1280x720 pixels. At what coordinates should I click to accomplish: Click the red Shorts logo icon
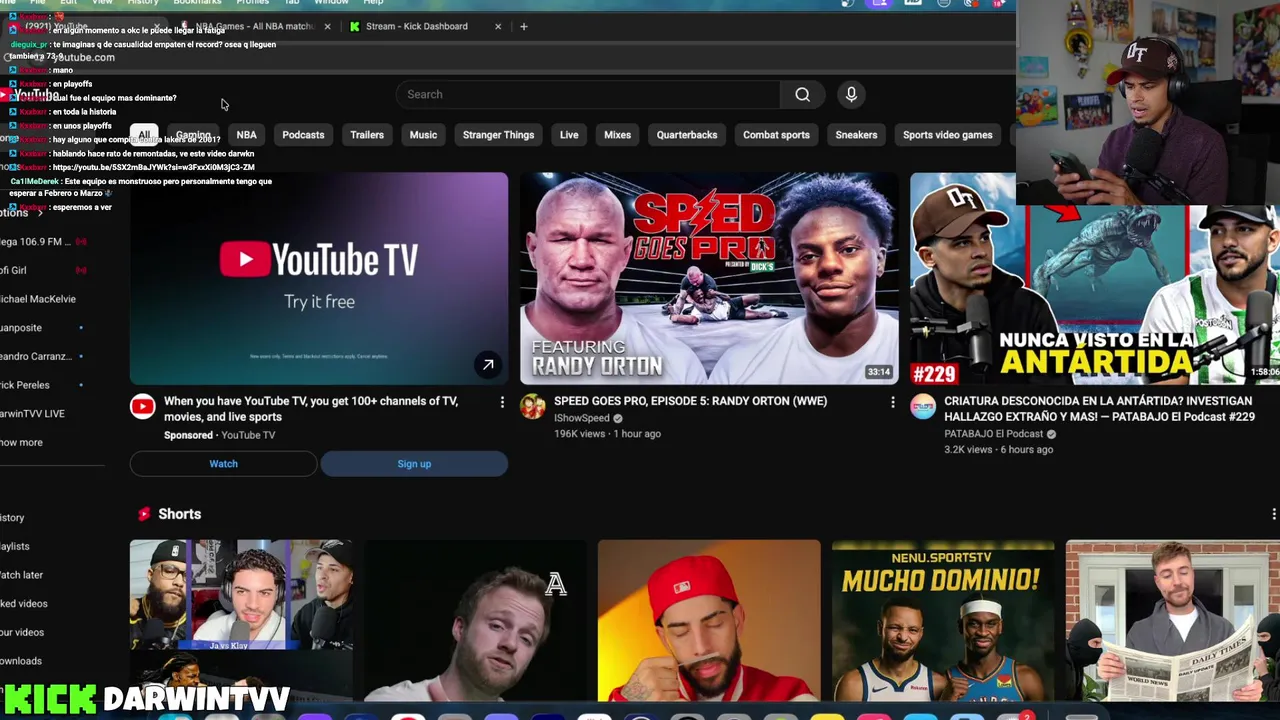144,514
